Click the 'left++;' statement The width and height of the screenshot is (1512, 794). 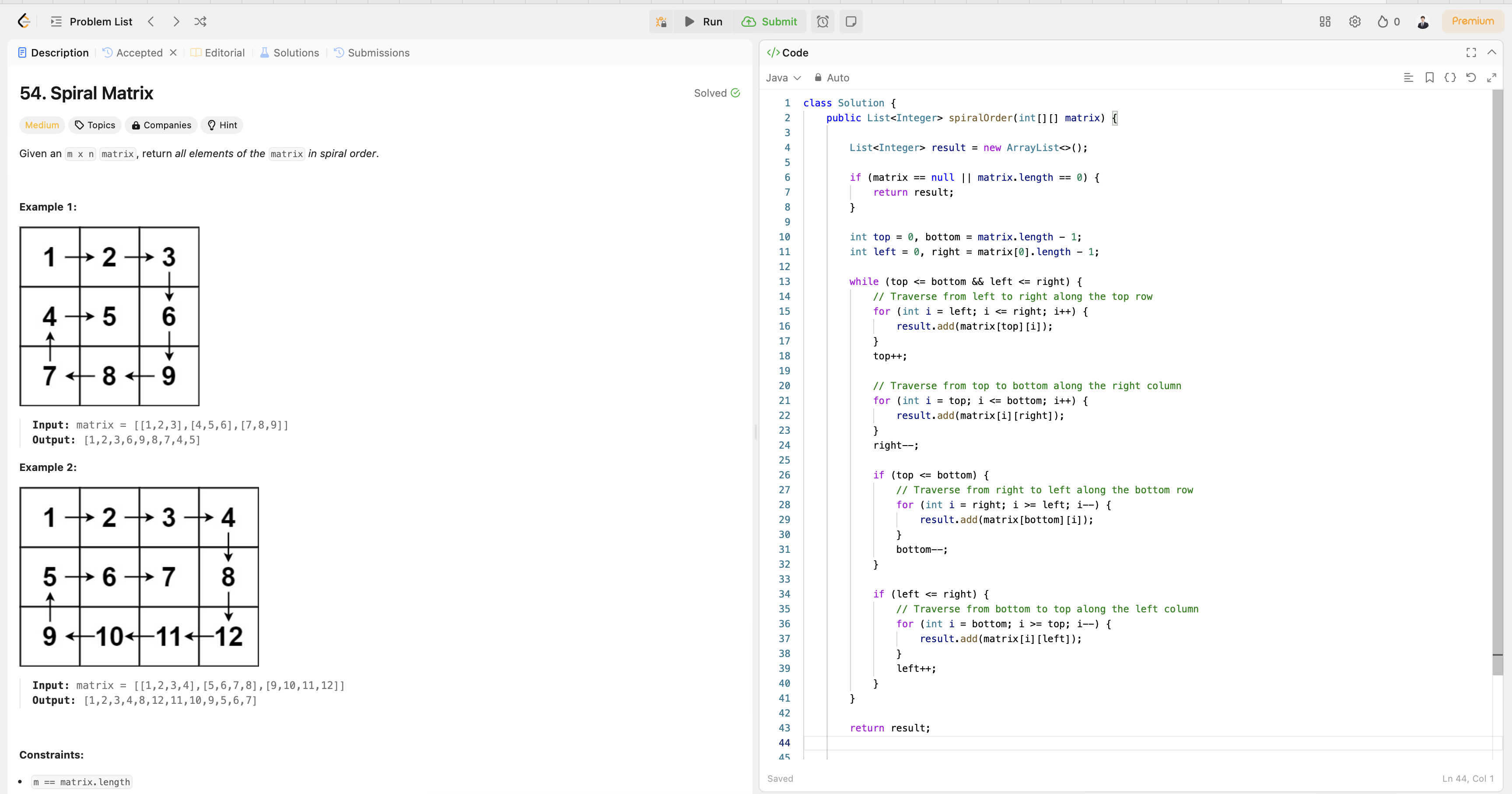click(x=916, y=668)
